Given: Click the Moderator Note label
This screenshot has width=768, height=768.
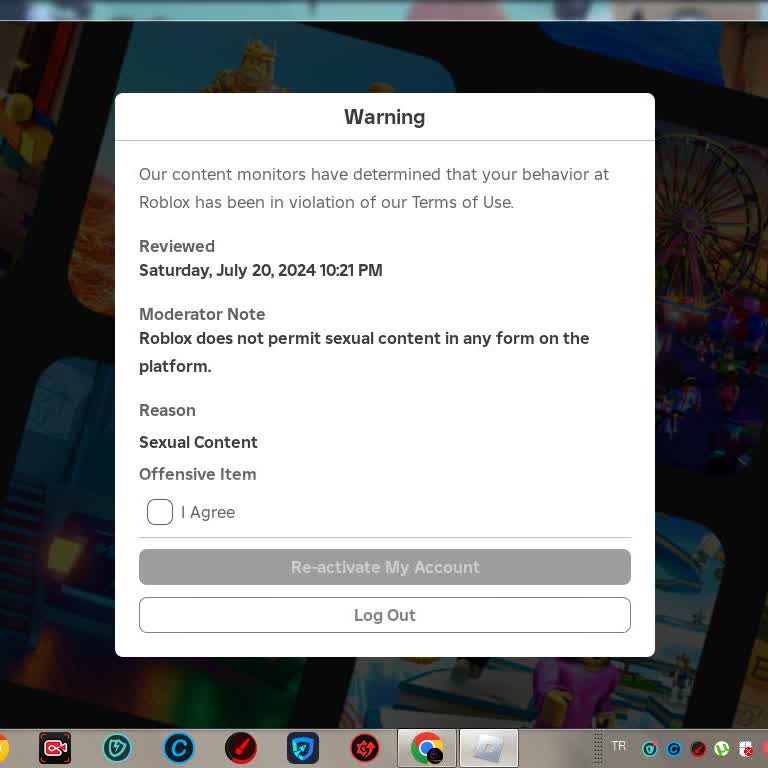Looking at the screenshot, I should pos(202,314).
